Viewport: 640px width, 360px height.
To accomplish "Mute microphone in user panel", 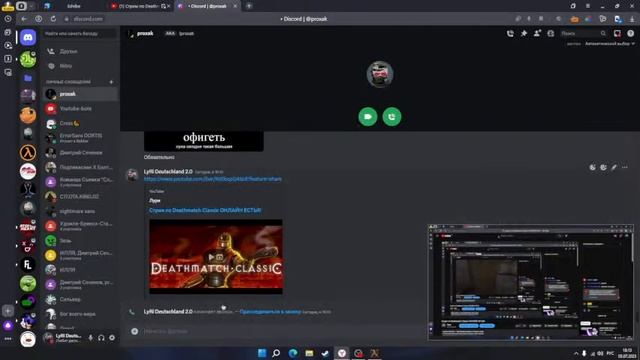I will click(x=91, y=338).
